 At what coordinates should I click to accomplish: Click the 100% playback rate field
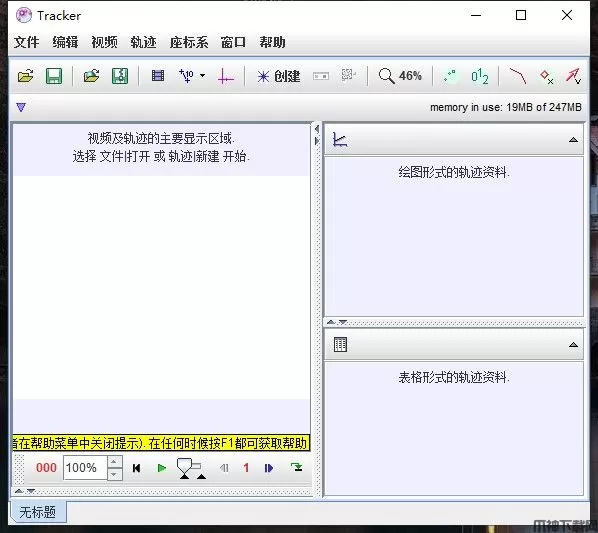point(85,468)
